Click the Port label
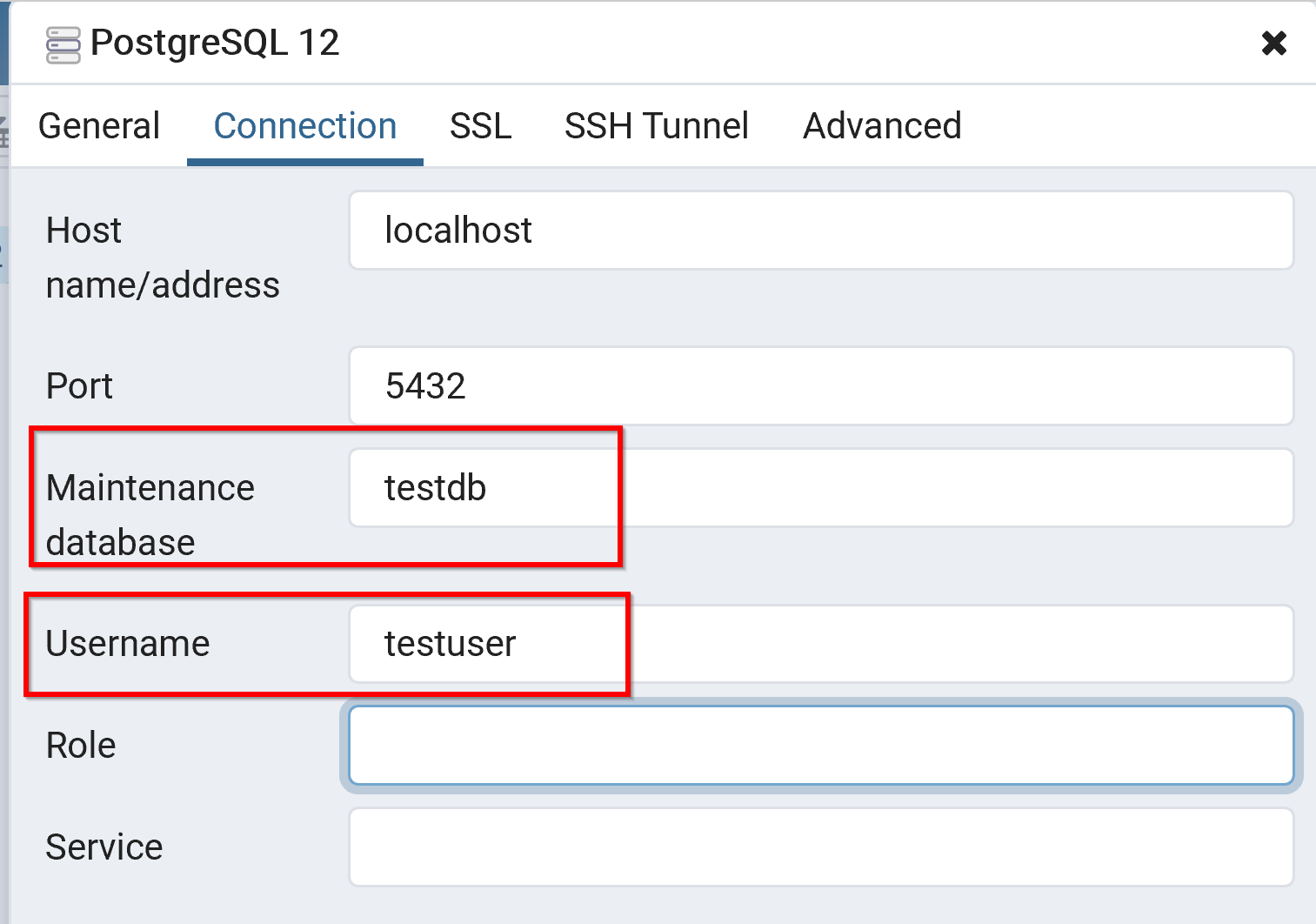The width and height of the screenshot is (1316, 924). (79, 386)
